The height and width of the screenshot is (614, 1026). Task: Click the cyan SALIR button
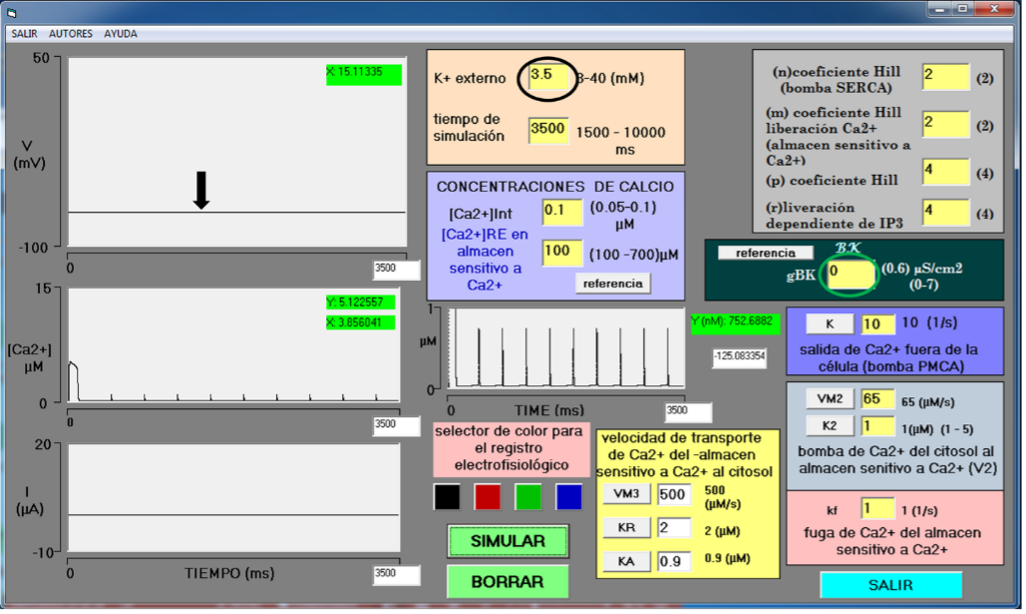click(890, 585)
